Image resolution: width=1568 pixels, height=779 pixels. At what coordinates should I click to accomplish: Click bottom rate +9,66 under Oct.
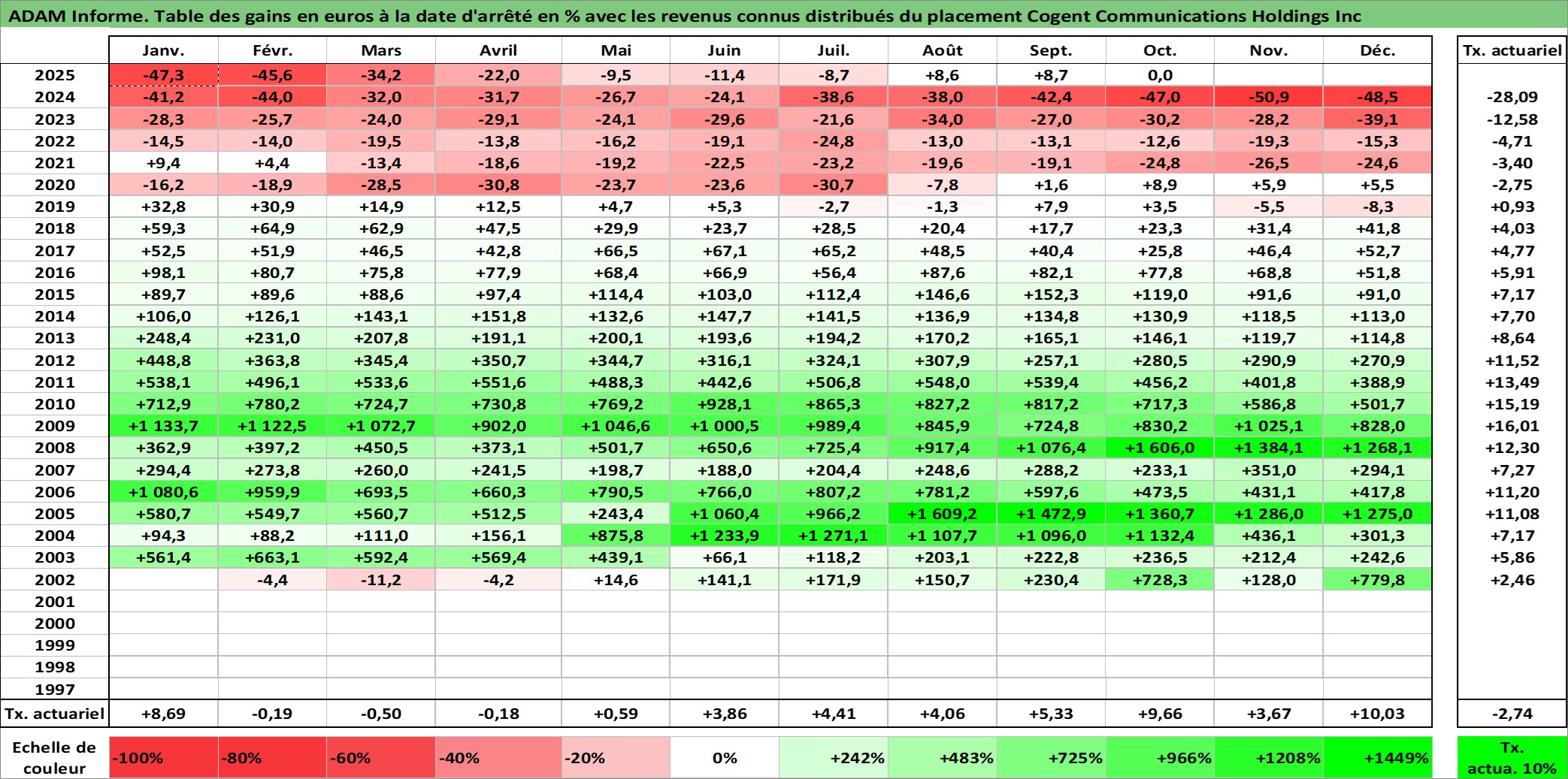tap(1160, 714)
